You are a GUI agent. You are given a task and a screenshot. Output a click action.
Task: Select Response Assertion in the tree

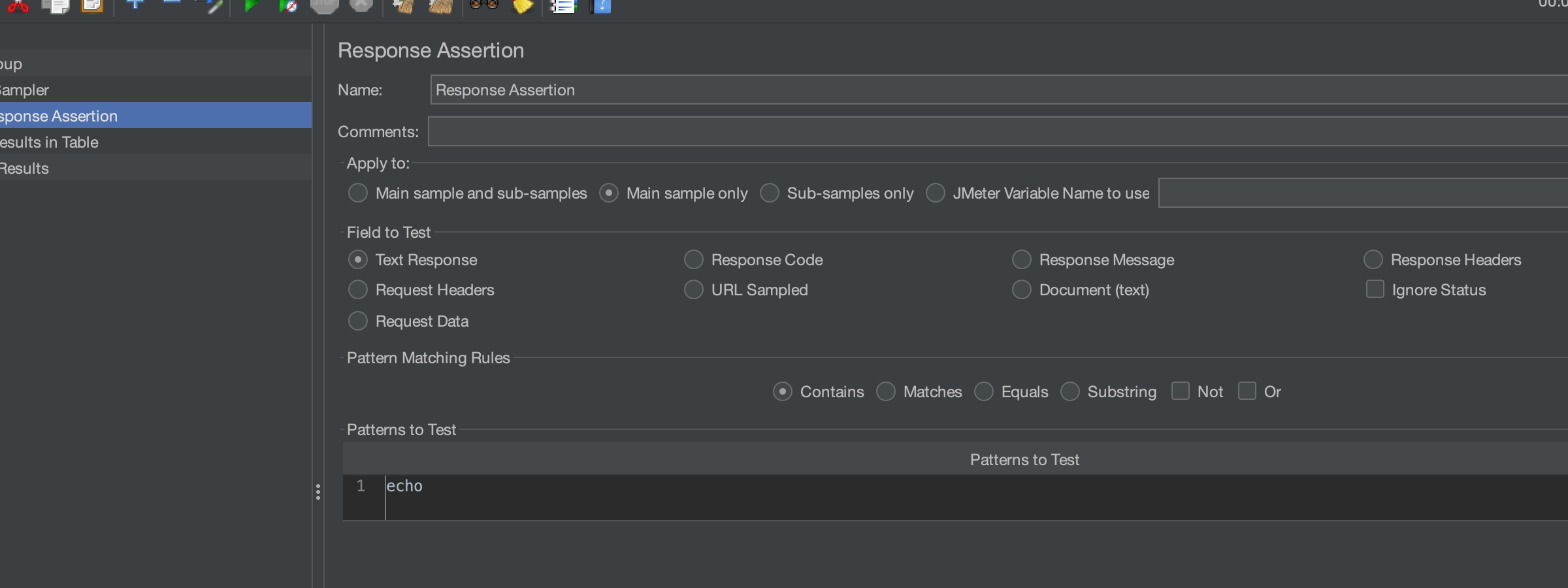(x=155, y=116)
